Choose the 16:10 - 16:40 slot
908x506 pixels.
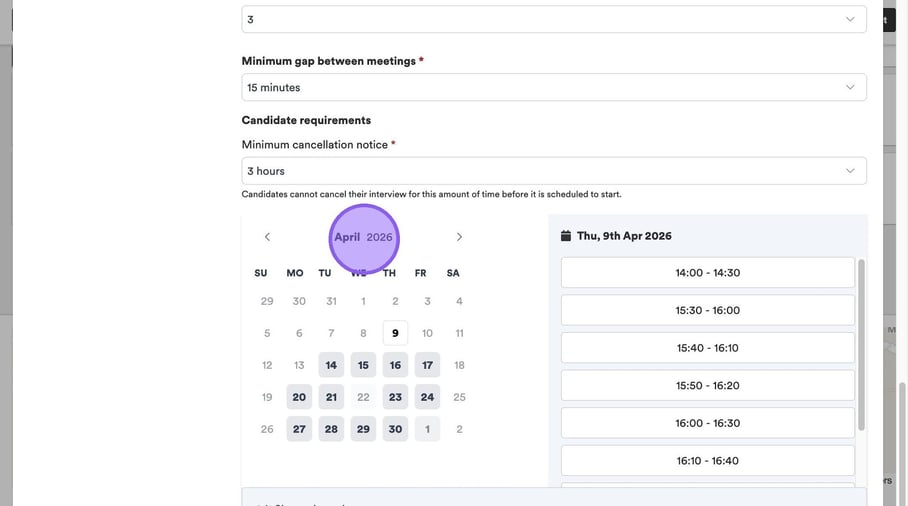click(x=707, y=461)
